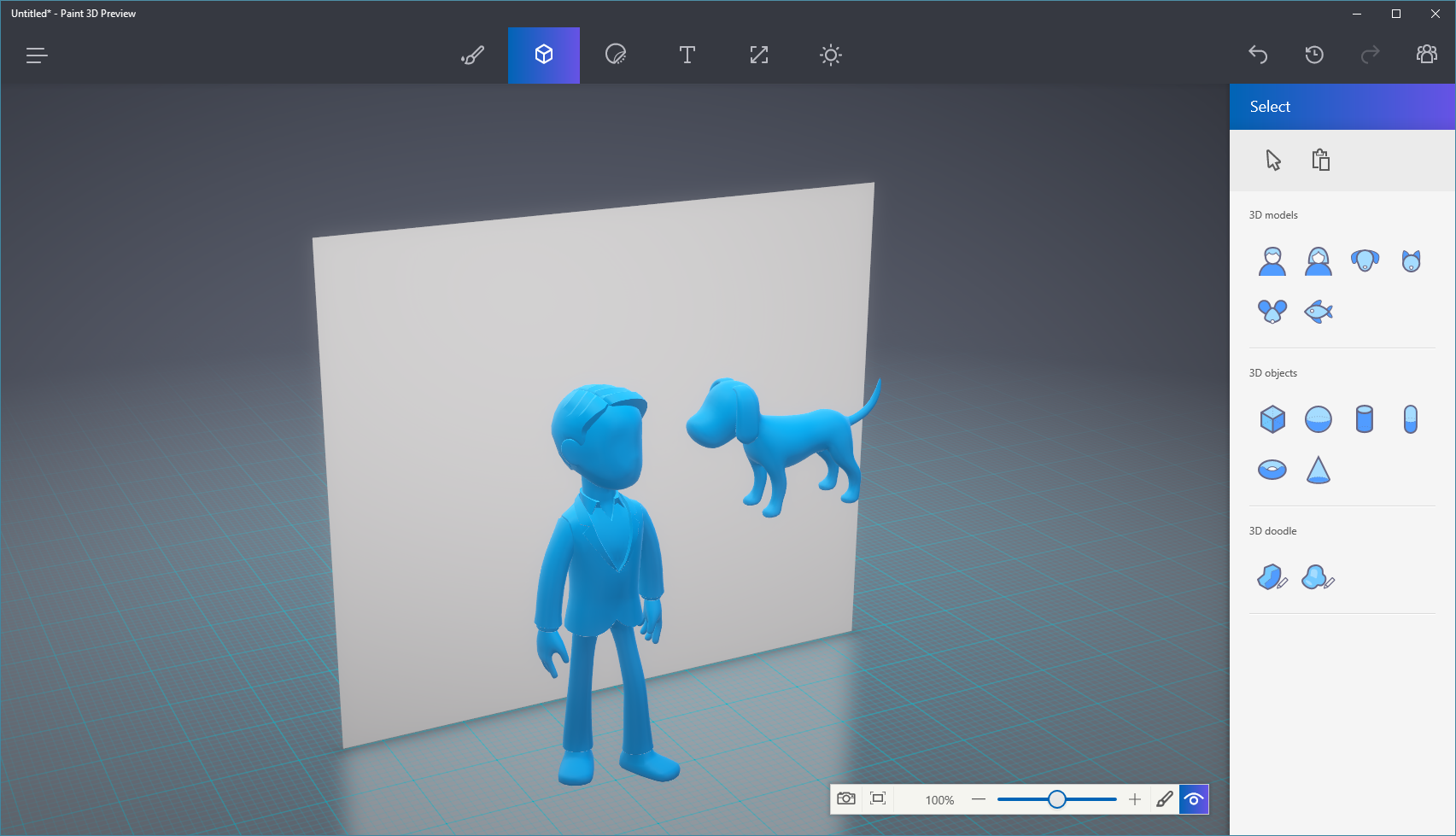Minimize the Paint 3D window
The image size is (1456, 836).
click(1357, 14)
